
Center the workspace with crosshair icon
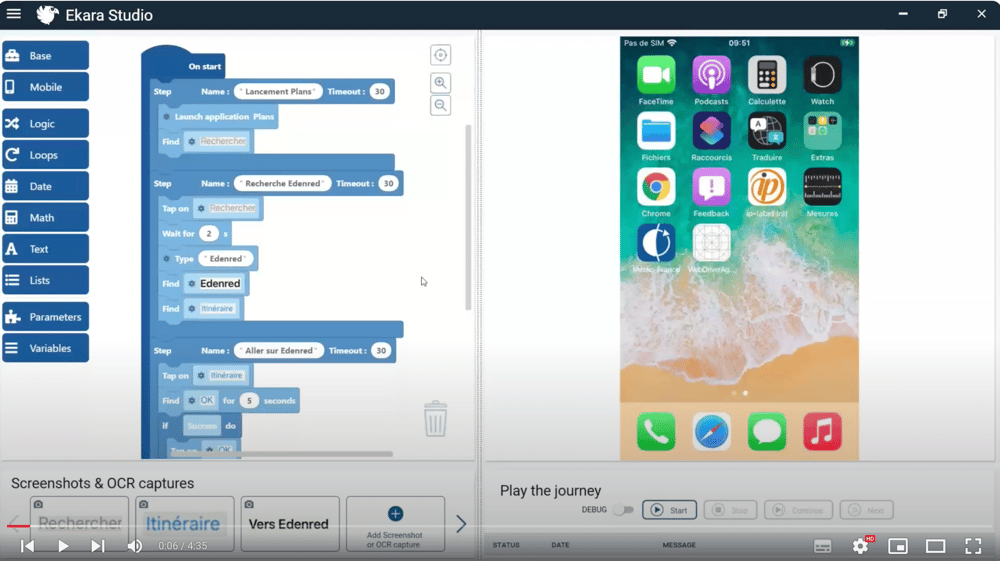point(440,55)
